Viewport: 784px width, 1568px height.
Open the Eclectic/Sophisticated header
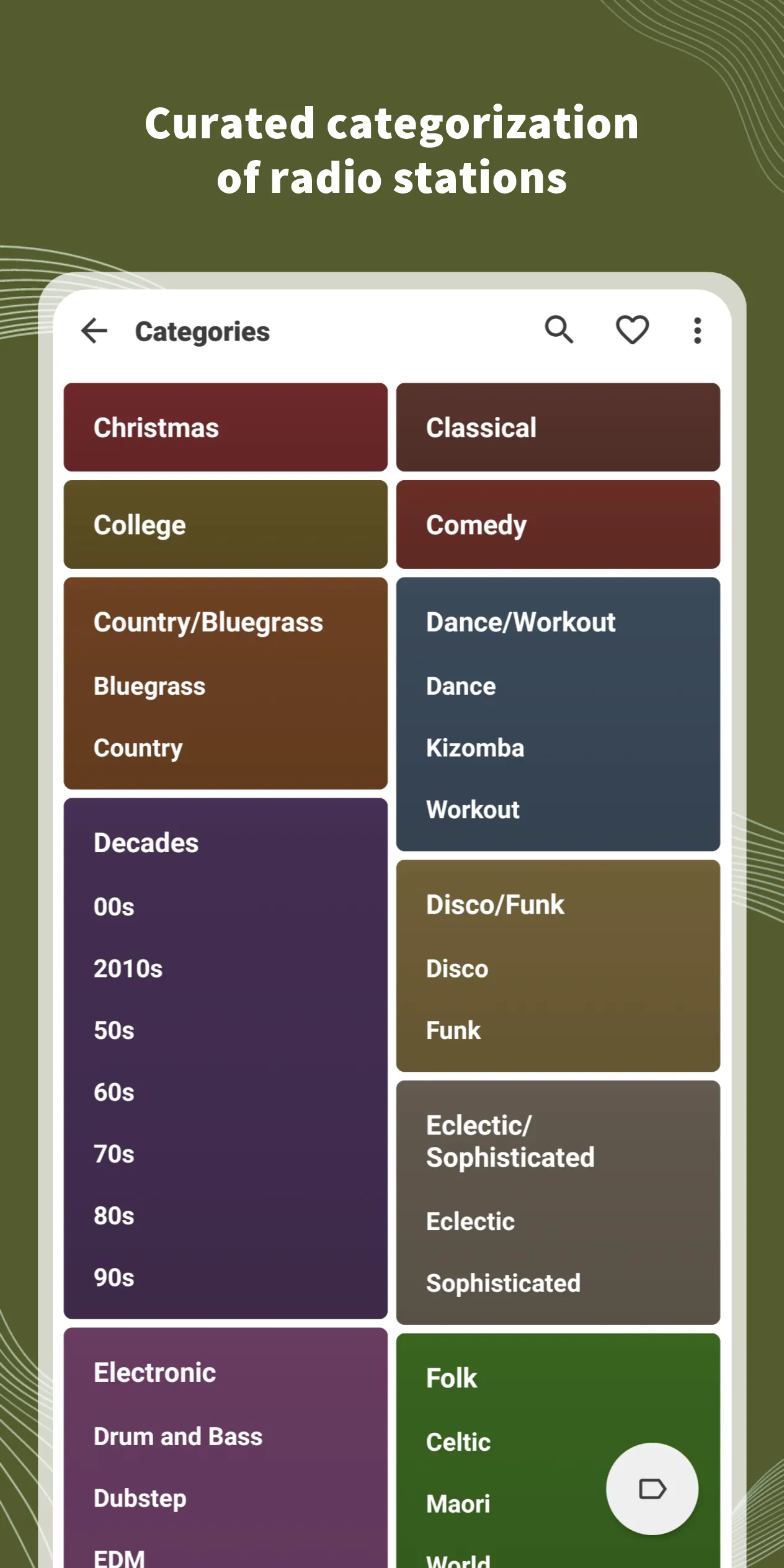click(x=510, y=1141)
